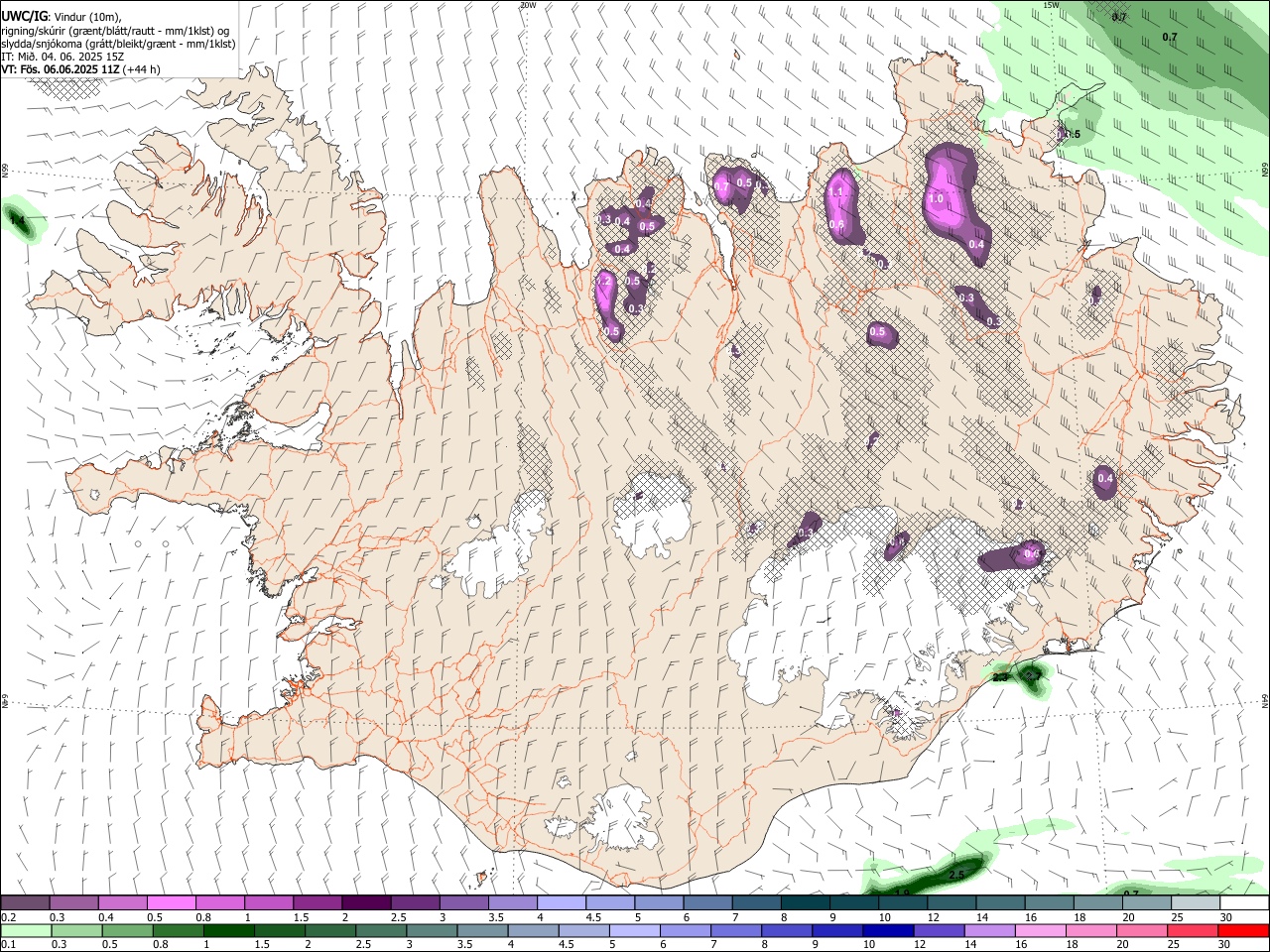Click the bright pink swatch after 0.5 in snow scale
Screen dimensions: 1270x952
click(171, 903)
